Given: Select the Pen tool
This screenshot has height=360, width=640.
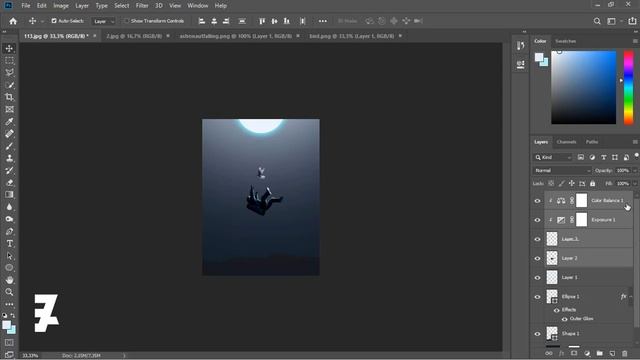Looking at the screenshot, I should 9,231.
